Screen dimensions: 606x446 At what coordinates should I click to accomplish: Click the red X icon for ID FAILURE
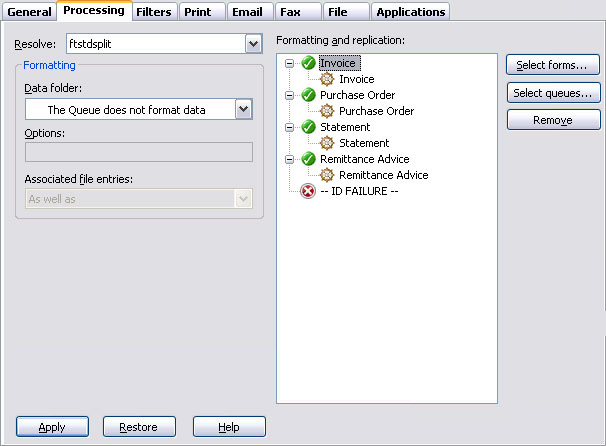(308, 191)
